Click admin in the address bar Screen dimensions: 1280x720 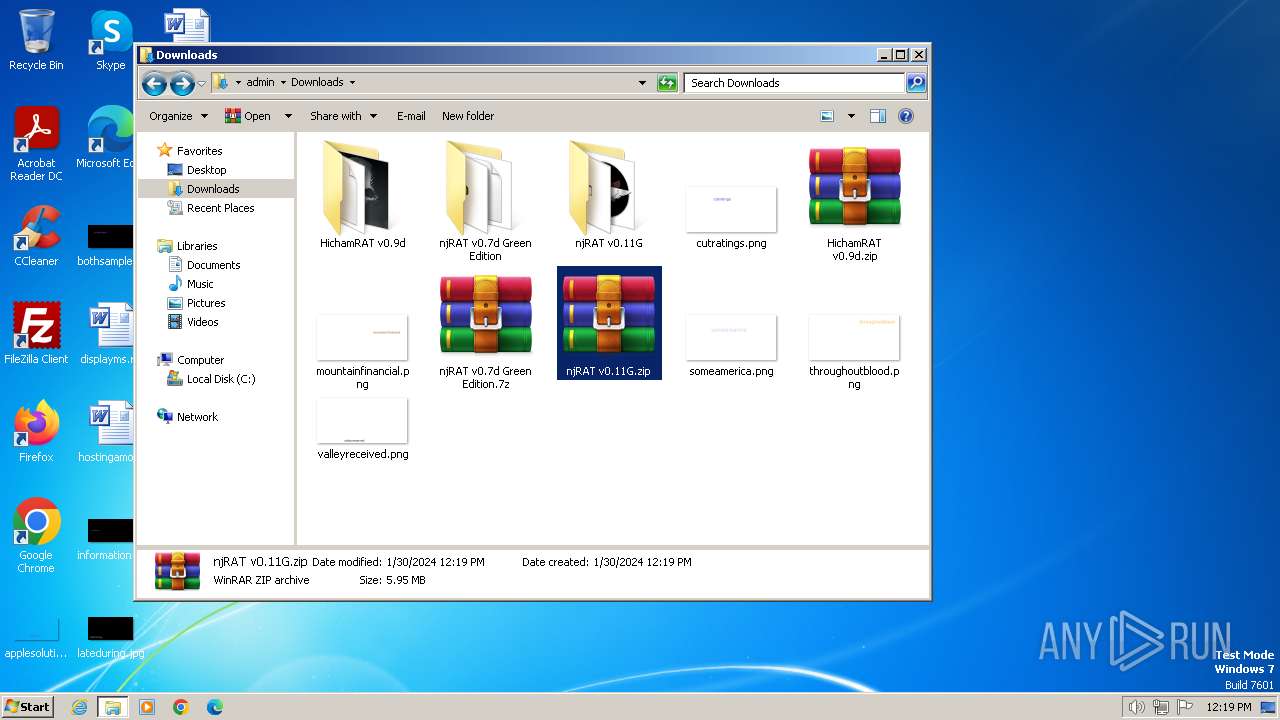[260, 83]
